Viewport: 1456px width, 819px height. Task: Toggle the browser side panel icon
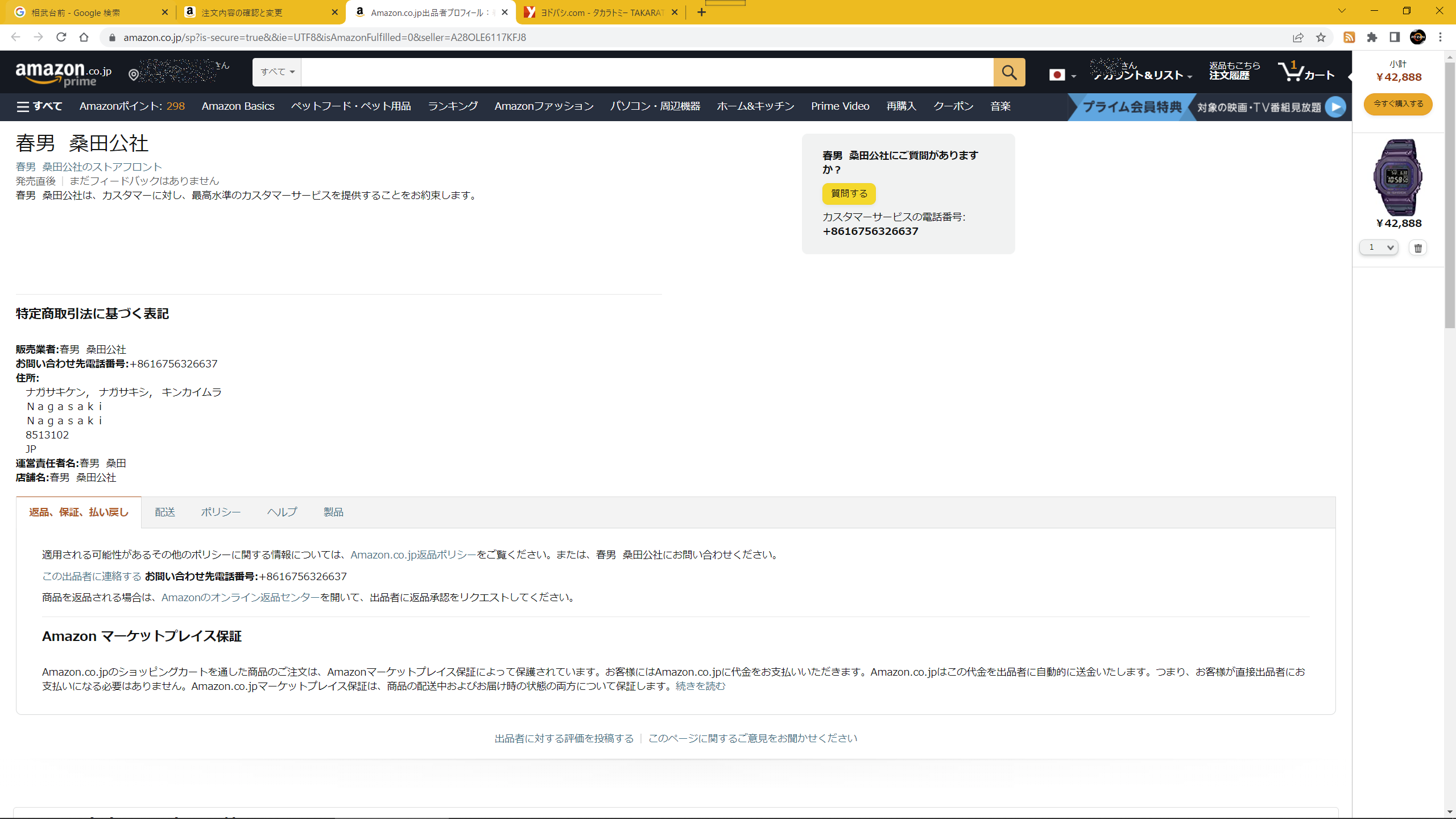[x=1395, y=38]
